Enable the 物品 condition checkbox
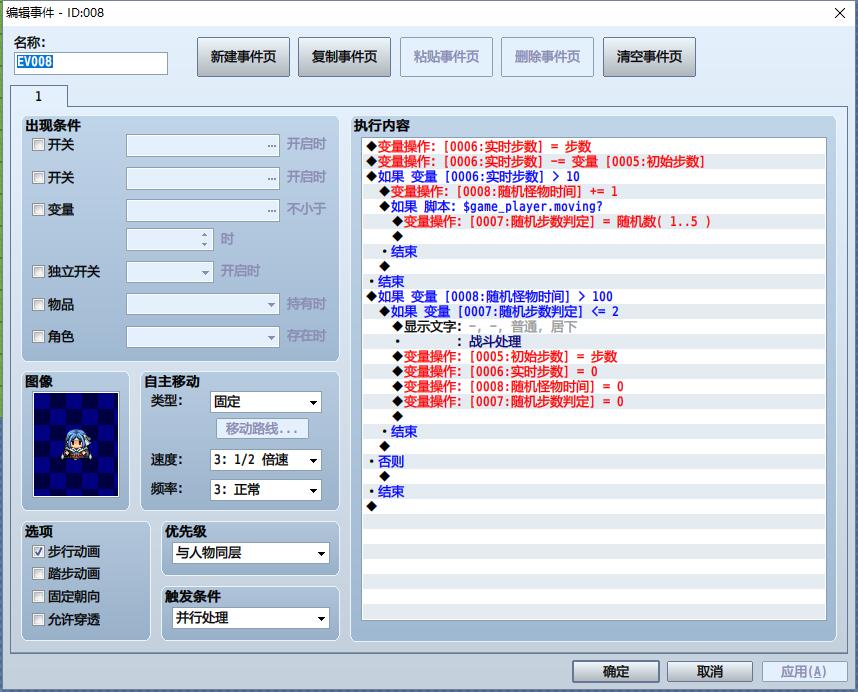Screen dimensions: 858x692 [38, 304]
